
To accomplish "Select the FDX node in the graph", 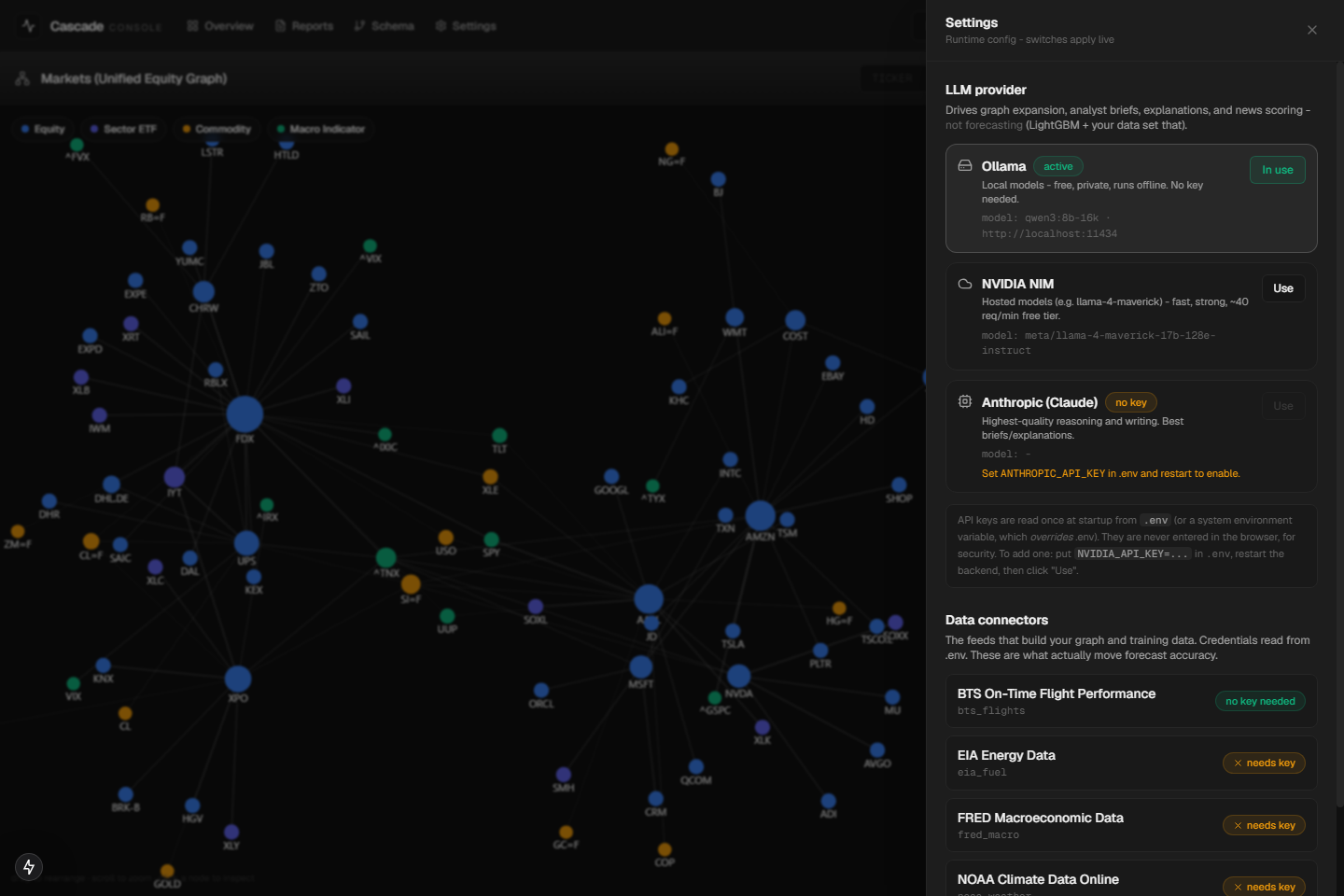I will [245, 414].
